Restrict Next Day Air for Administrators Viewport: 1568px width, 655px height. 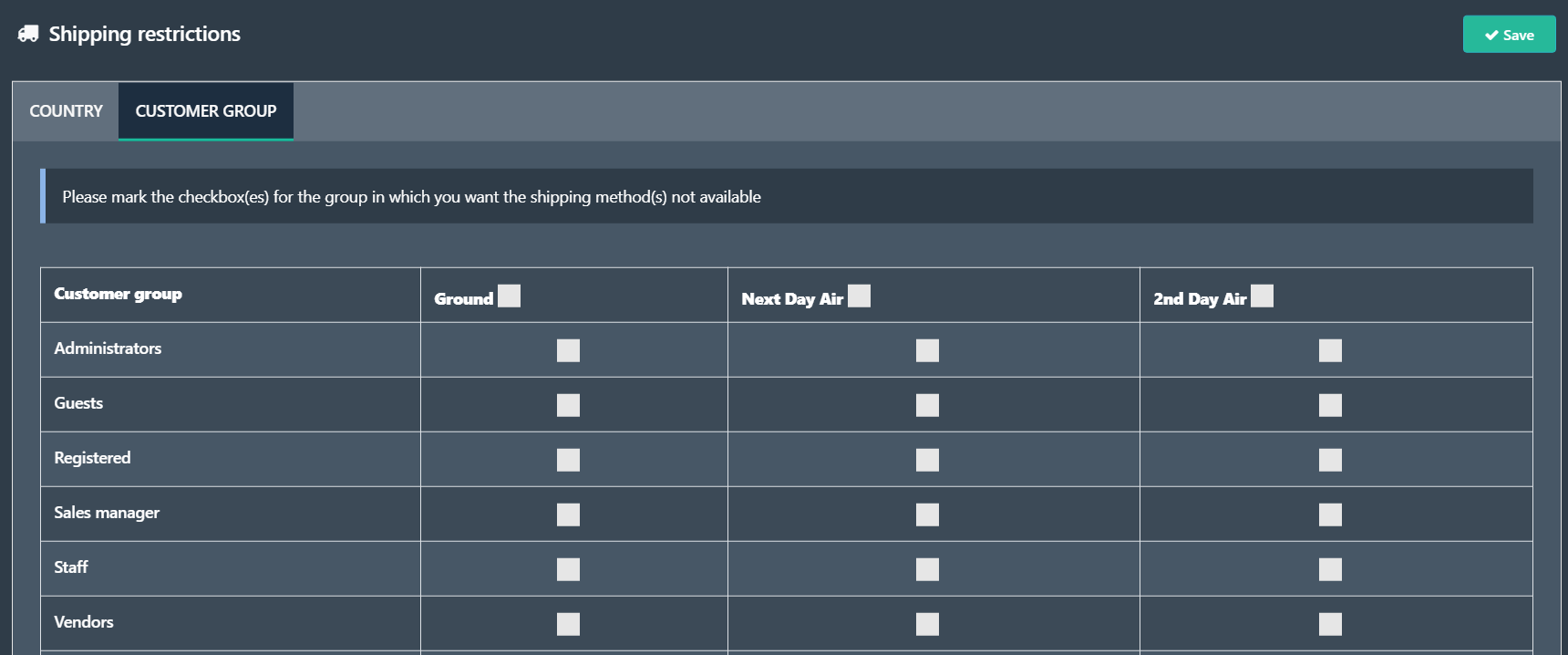(927, 350)
